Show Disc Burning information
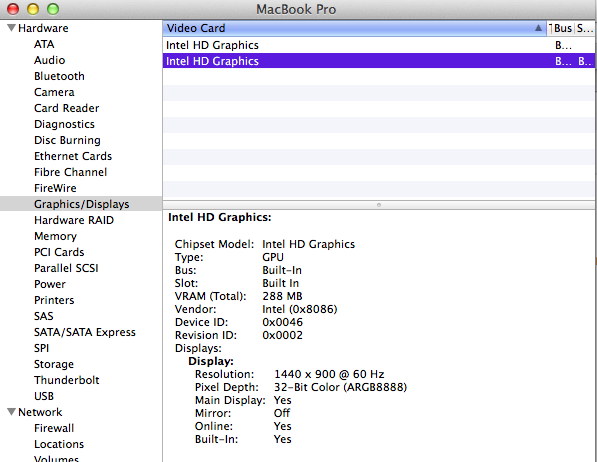The image size is (597, 462). 67,140
